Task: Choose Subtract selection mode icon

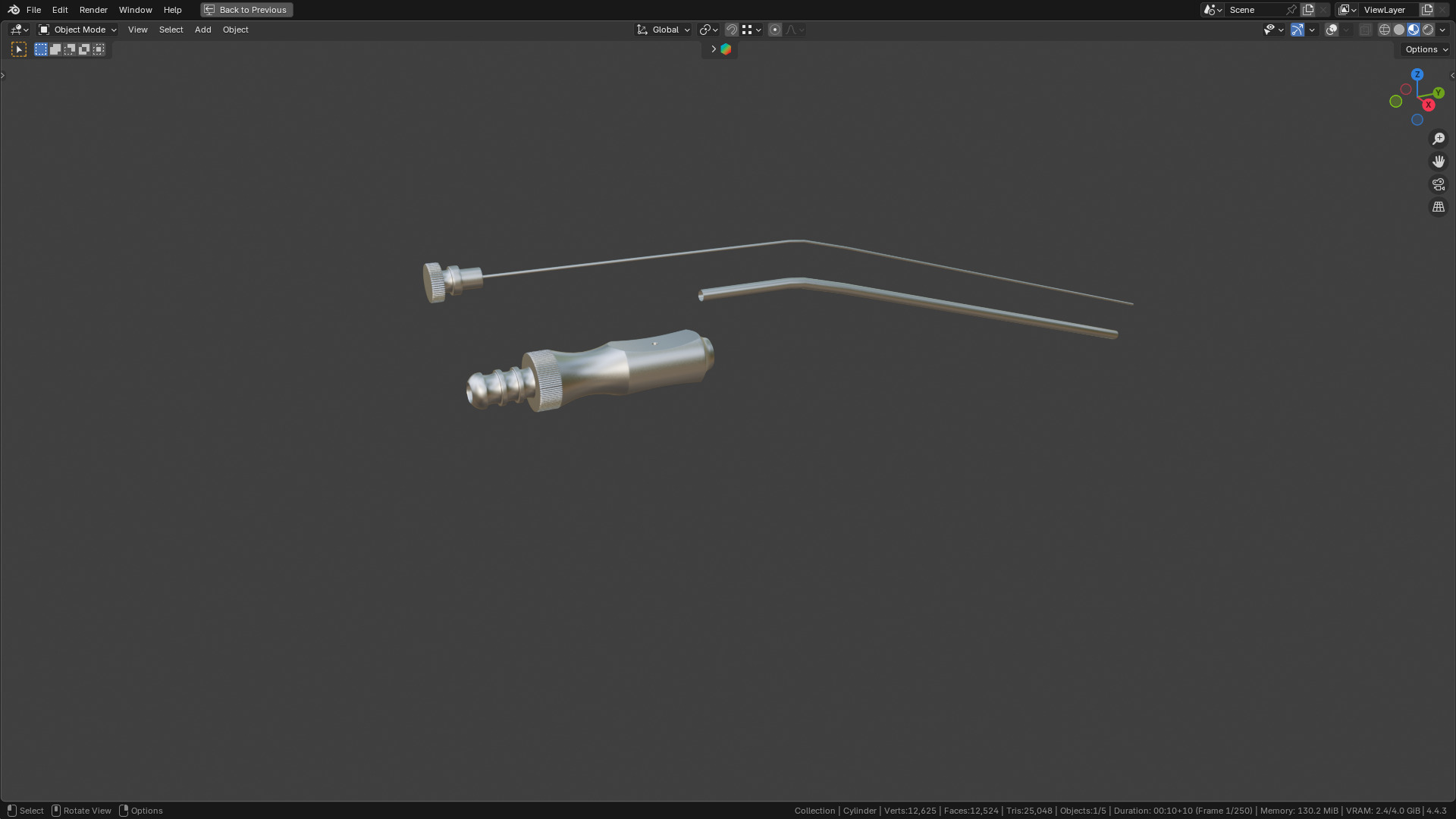Action: [70, 49]
